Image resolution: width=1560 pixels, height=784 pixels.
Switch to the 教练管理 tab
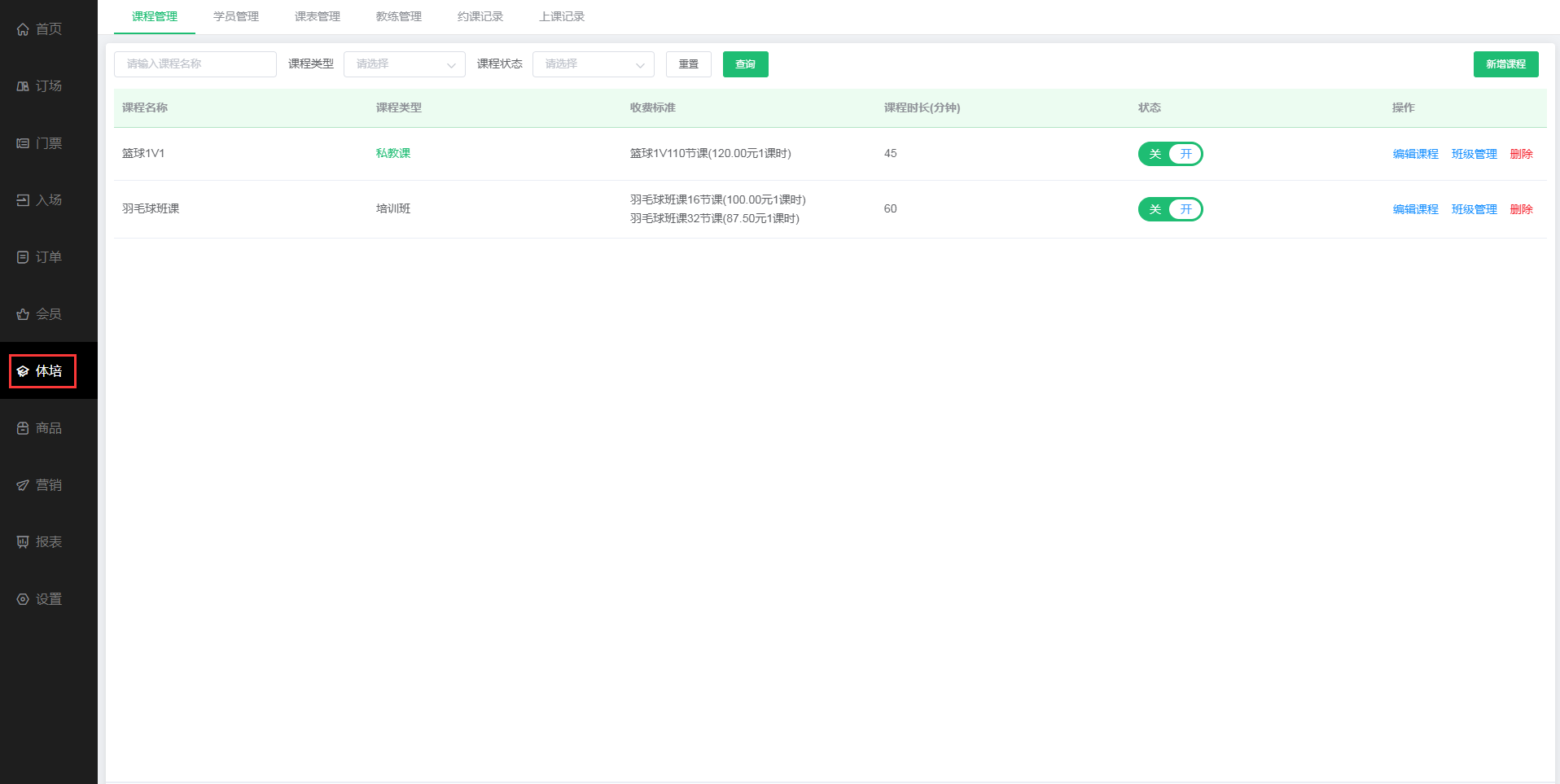pyautogui.click(x=399, y=16)
